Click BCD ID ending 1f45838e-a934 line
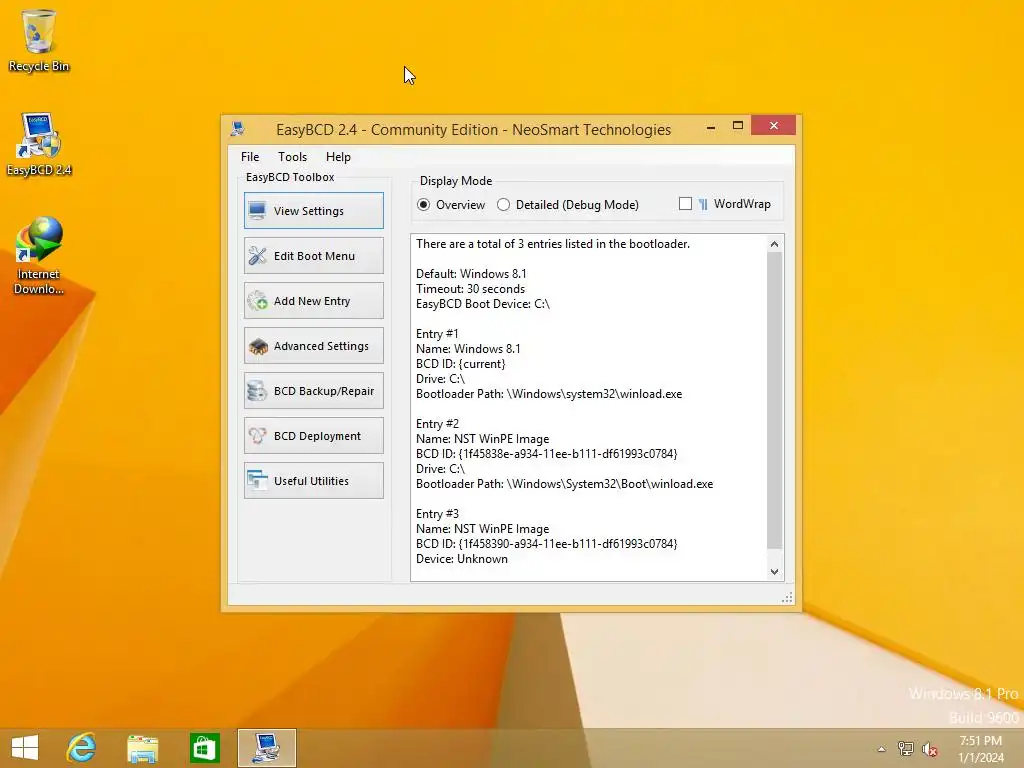The height and width of the screenshot is (768, 1024). 547,454
